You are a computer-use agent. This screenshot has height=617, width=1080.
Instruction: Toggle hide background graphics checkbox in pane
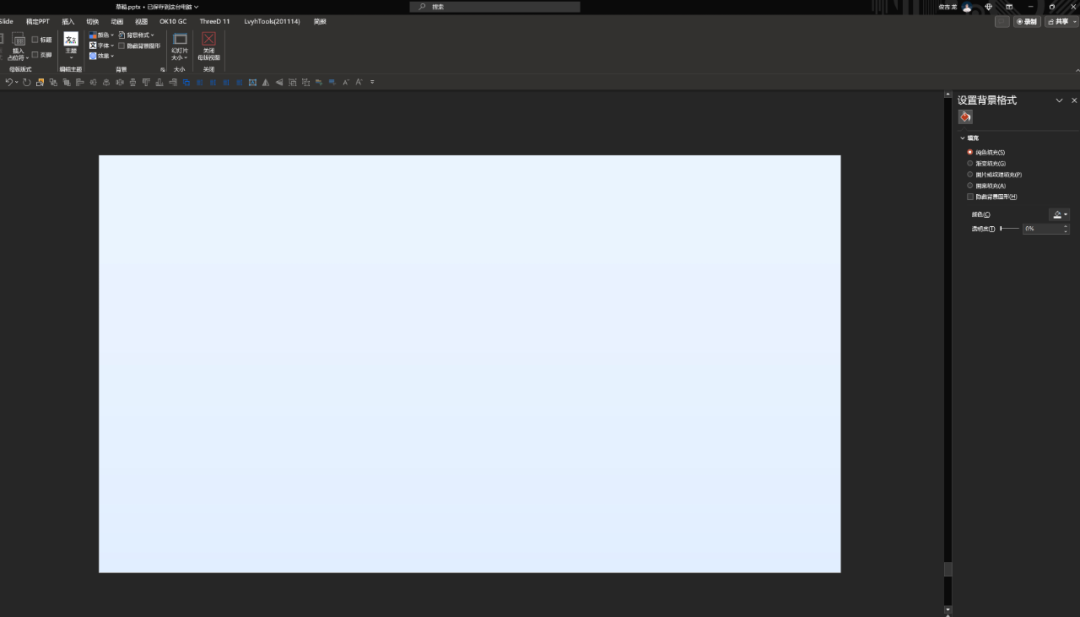click(970, 196)
